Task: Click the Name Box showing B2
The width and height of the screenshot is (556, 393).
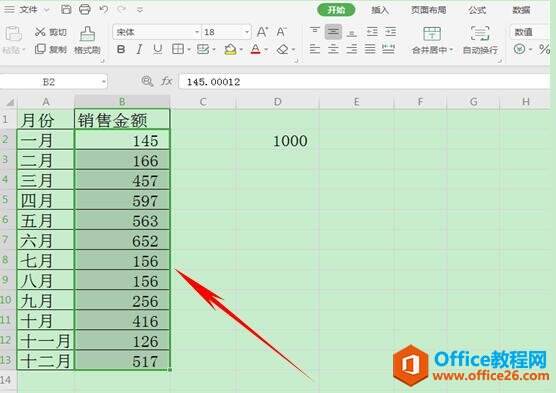Action: pyautogui.click(x=49, y=82)
